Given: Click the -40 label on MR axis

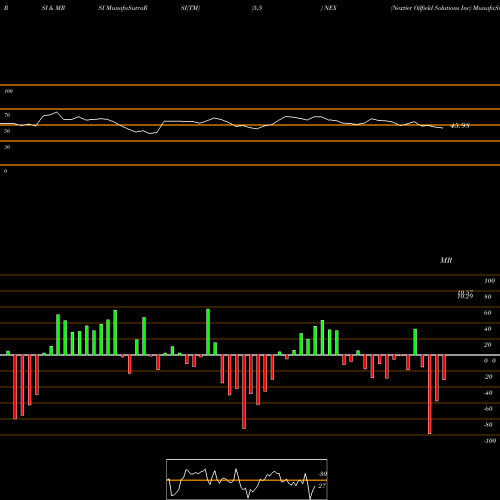Looking at the screenshot, I should coord(488,393).
